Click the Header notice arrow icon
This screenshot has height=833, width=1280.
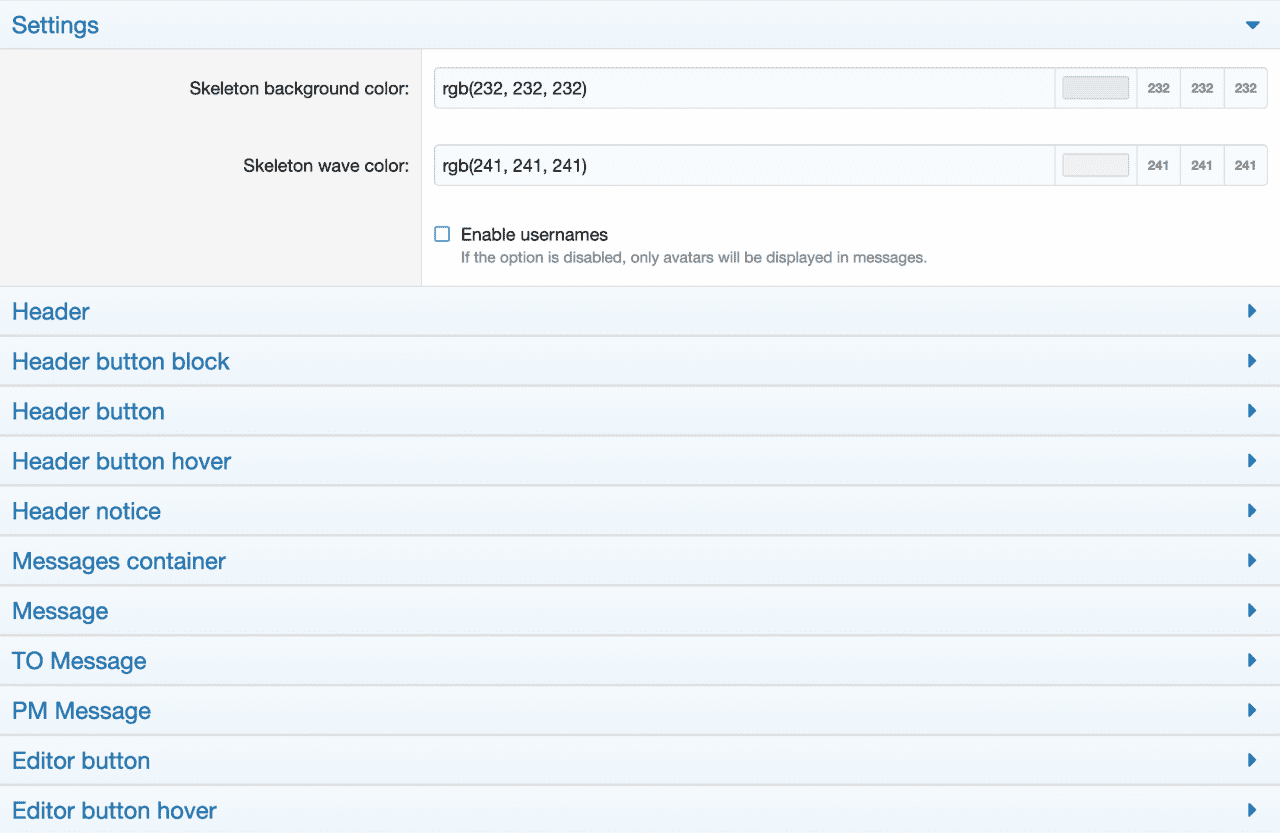1252,511
